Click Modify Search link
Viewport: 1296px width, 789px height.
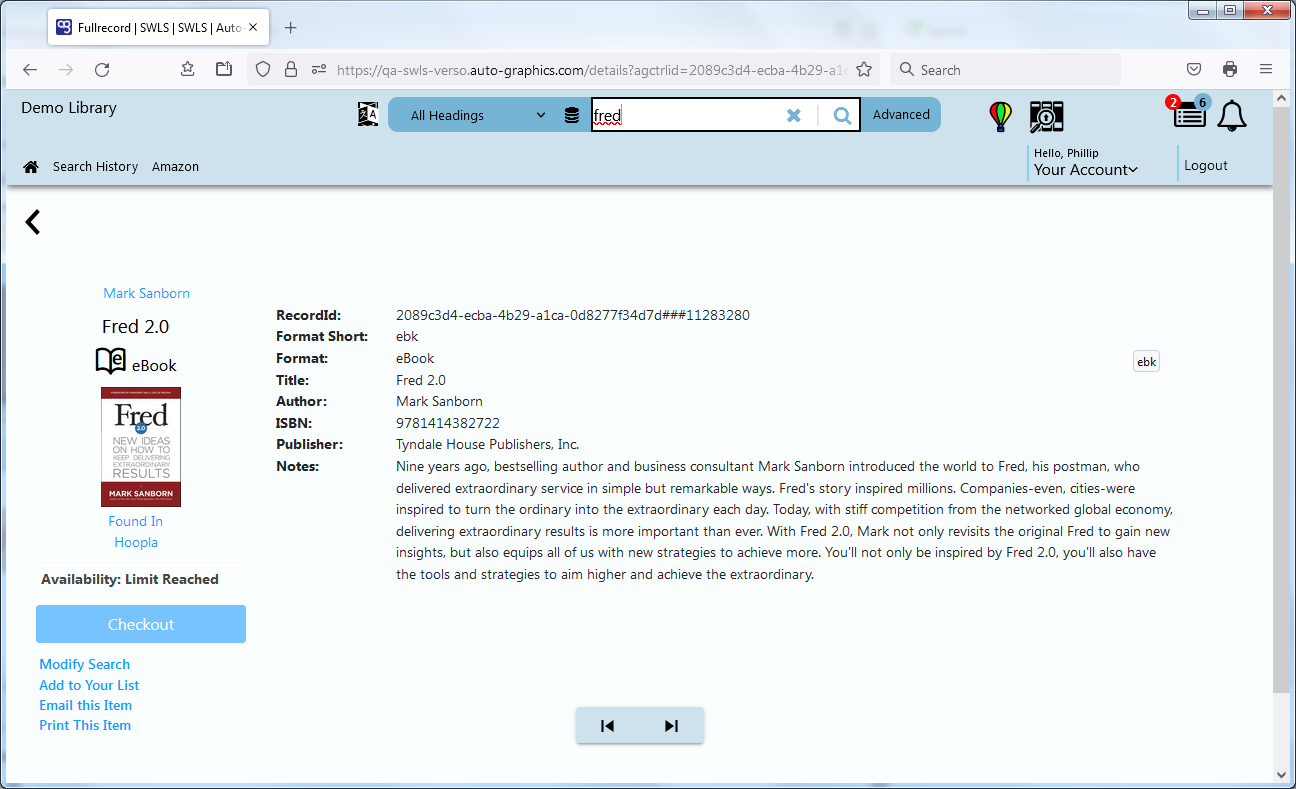(x=85, y=664)
